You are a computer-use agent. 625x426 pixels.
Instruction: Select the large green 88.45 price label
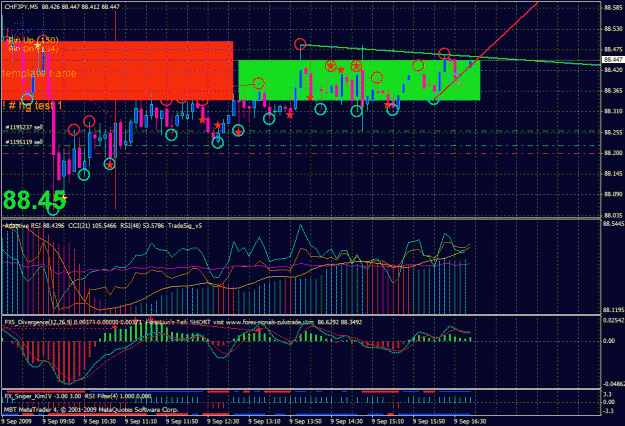(33, 200)
